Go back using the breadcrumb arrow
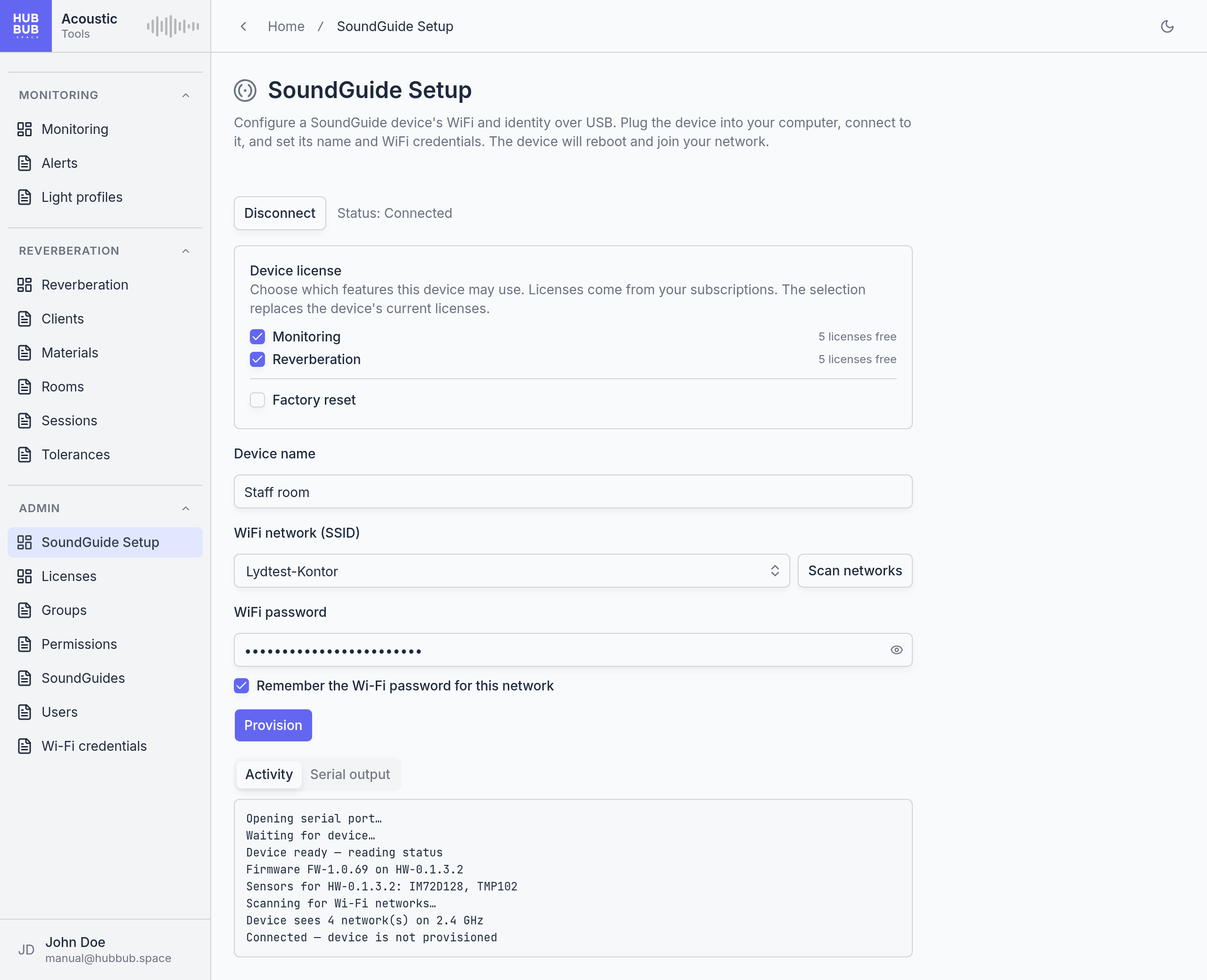 (x=243, y=26)
